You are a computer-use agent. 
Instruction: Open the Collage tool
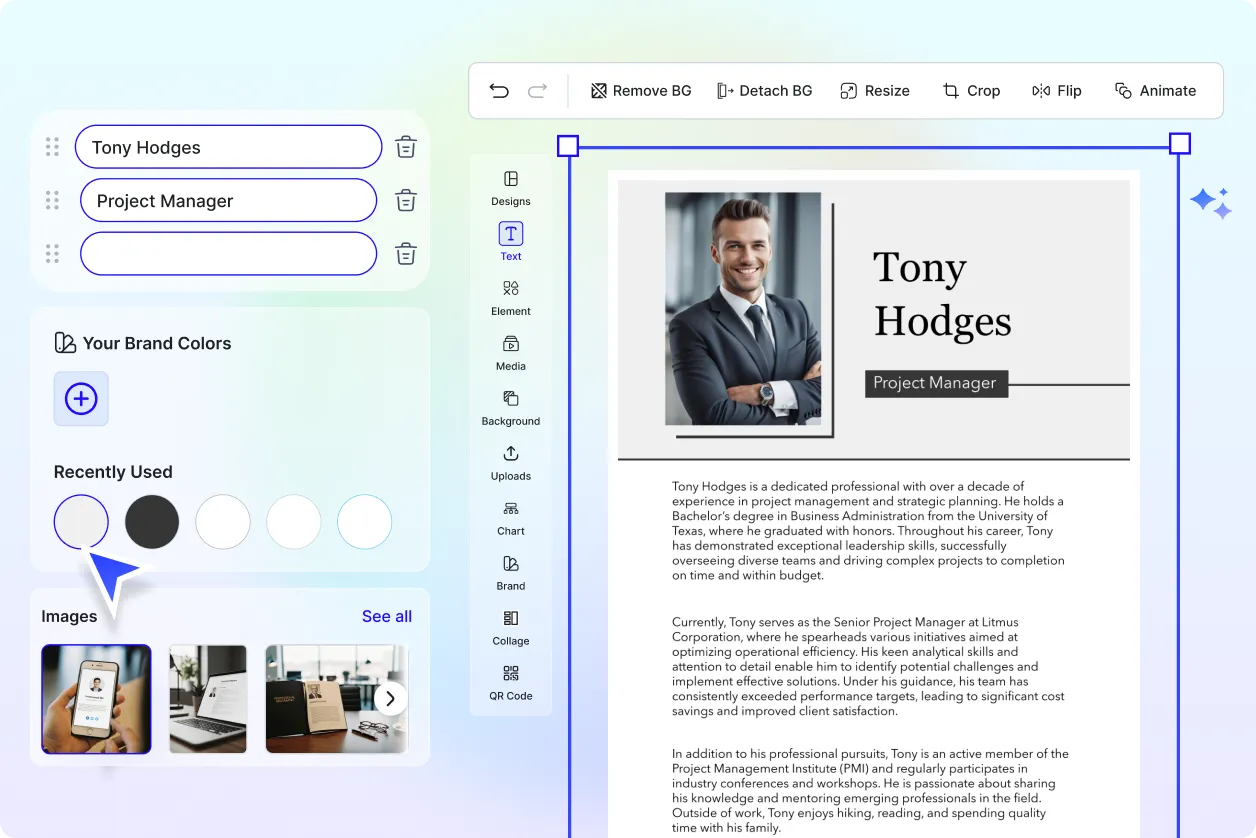click(511, 628)
